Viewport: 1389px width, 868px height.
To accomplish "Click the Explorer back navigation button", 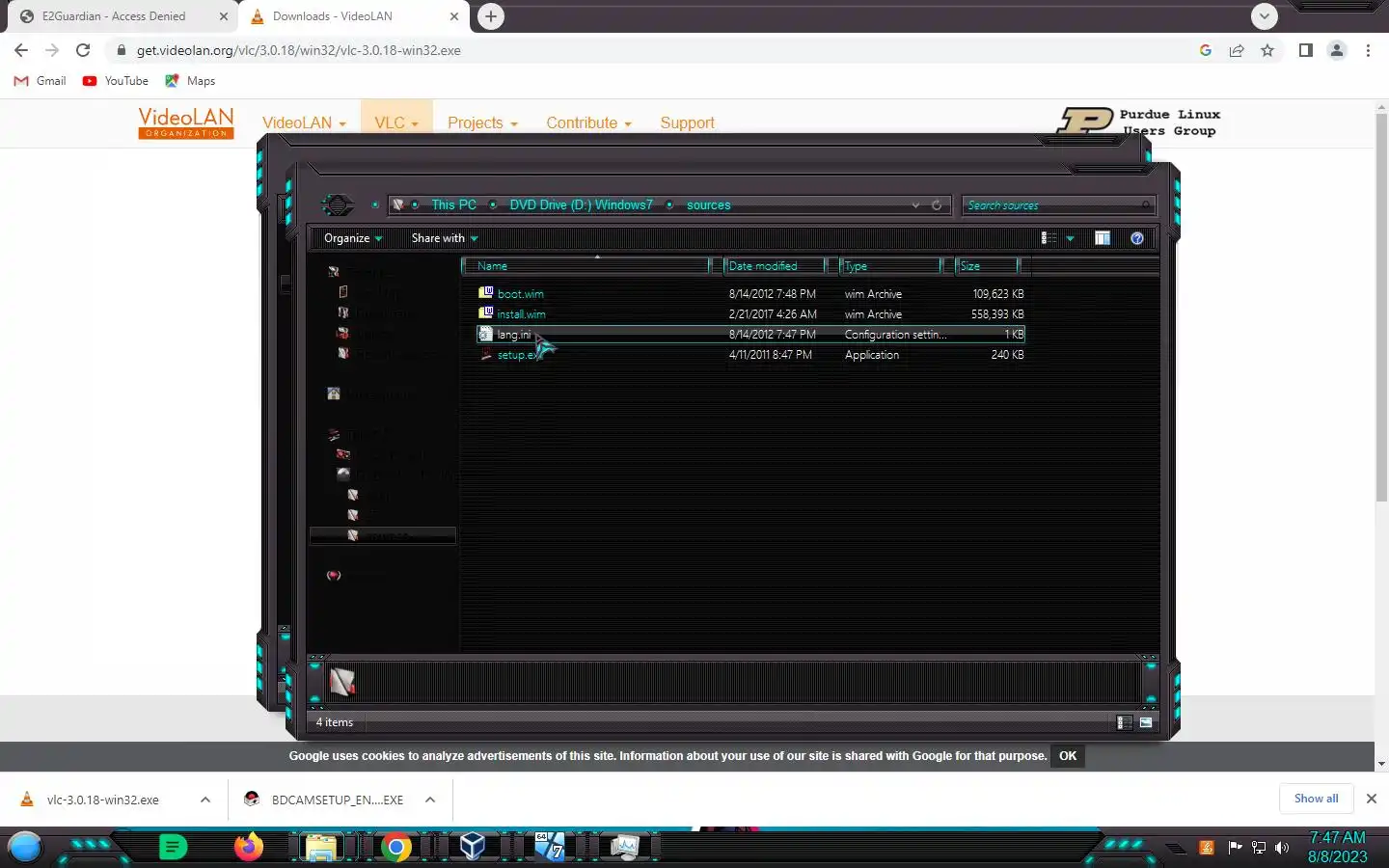I will 337,204.
